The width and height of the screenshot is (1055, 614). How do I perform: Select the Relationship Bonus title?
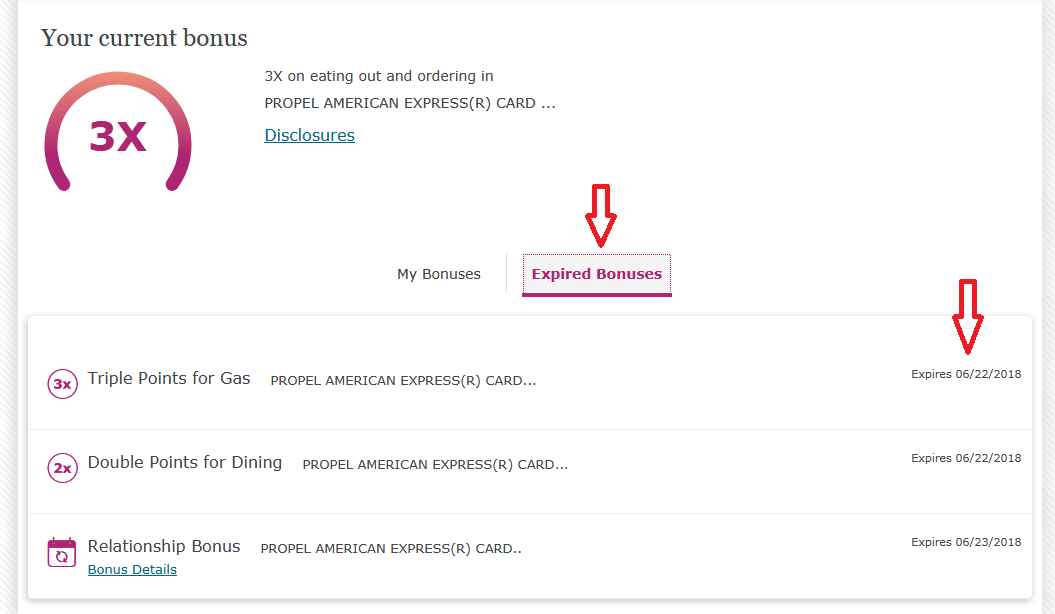pyautogui.click(x=164, y=547)
